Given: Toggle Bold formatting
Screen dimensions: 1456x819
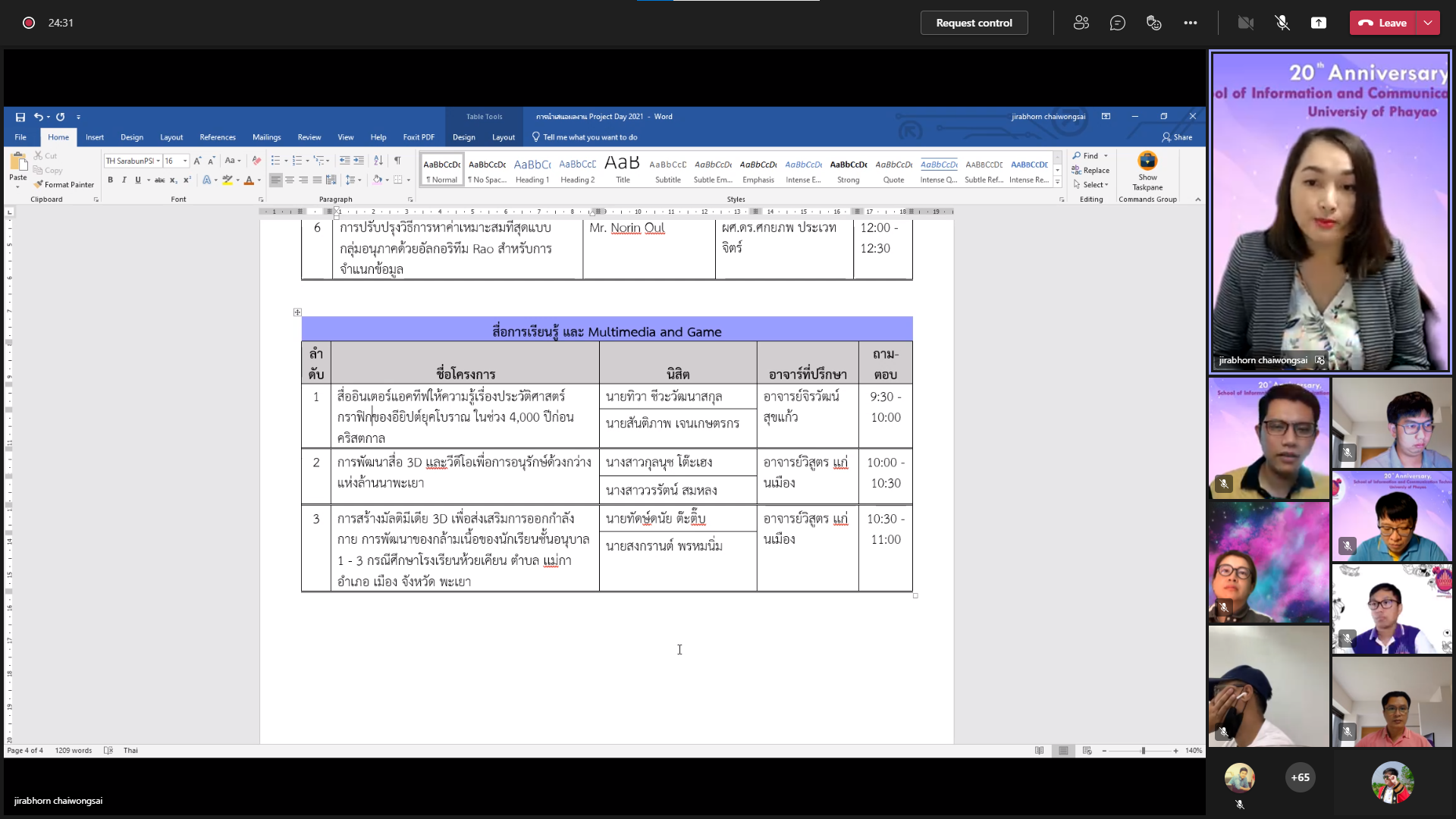Looking at the screenshot, I should 111,180.
